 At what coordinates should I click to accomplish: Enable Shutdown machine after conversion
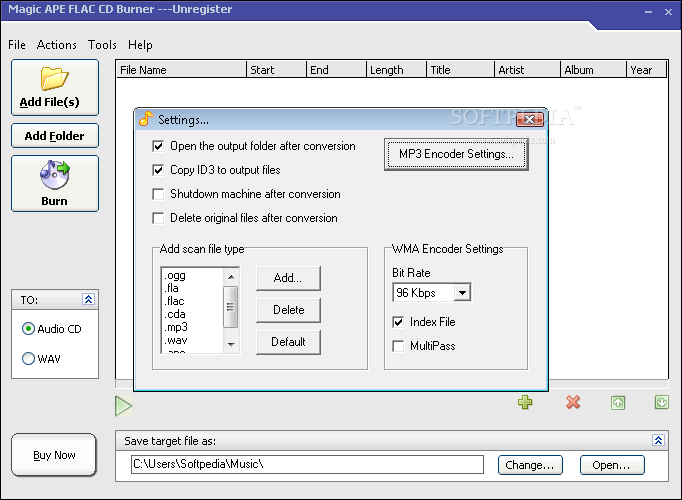point(158,194)
